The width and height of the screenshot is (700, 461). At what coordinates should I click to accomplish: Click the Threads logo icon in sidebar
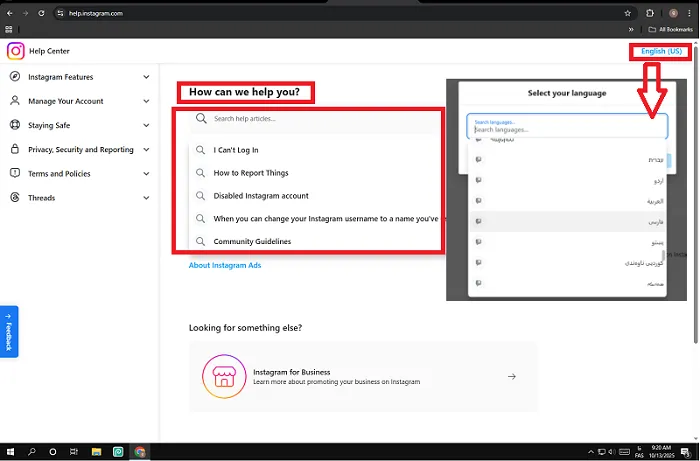click(x=15, y=197)
